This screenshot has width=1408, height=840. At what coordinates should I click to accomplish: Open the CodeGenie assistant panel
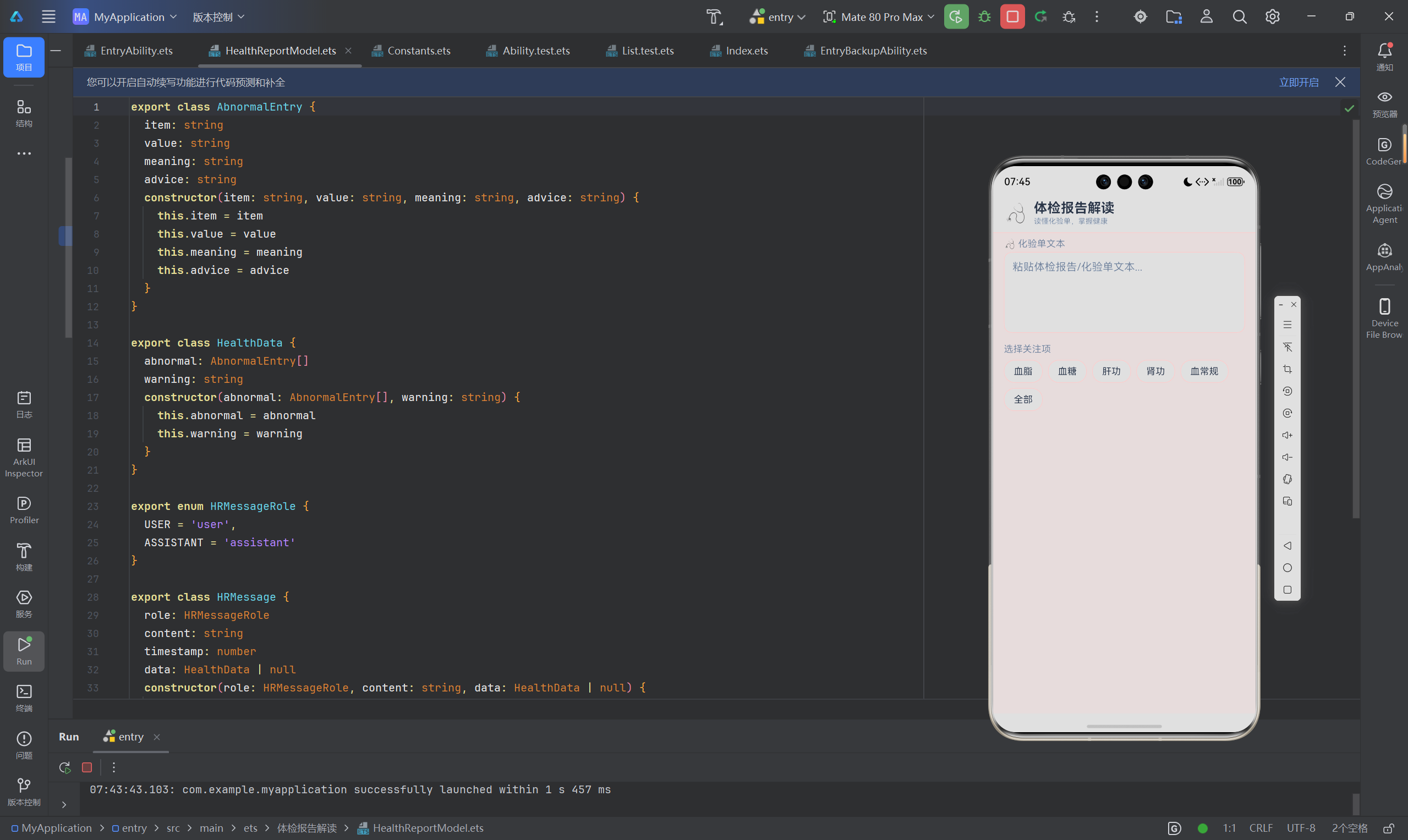1384,152
